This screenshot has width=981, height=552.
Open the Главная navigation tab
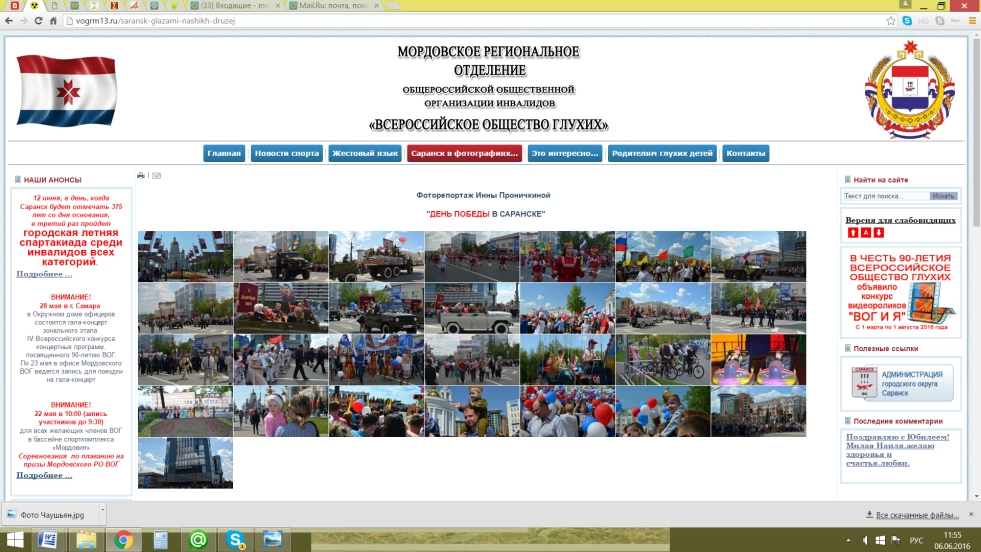pyautogui.click(x=224, y=153)
